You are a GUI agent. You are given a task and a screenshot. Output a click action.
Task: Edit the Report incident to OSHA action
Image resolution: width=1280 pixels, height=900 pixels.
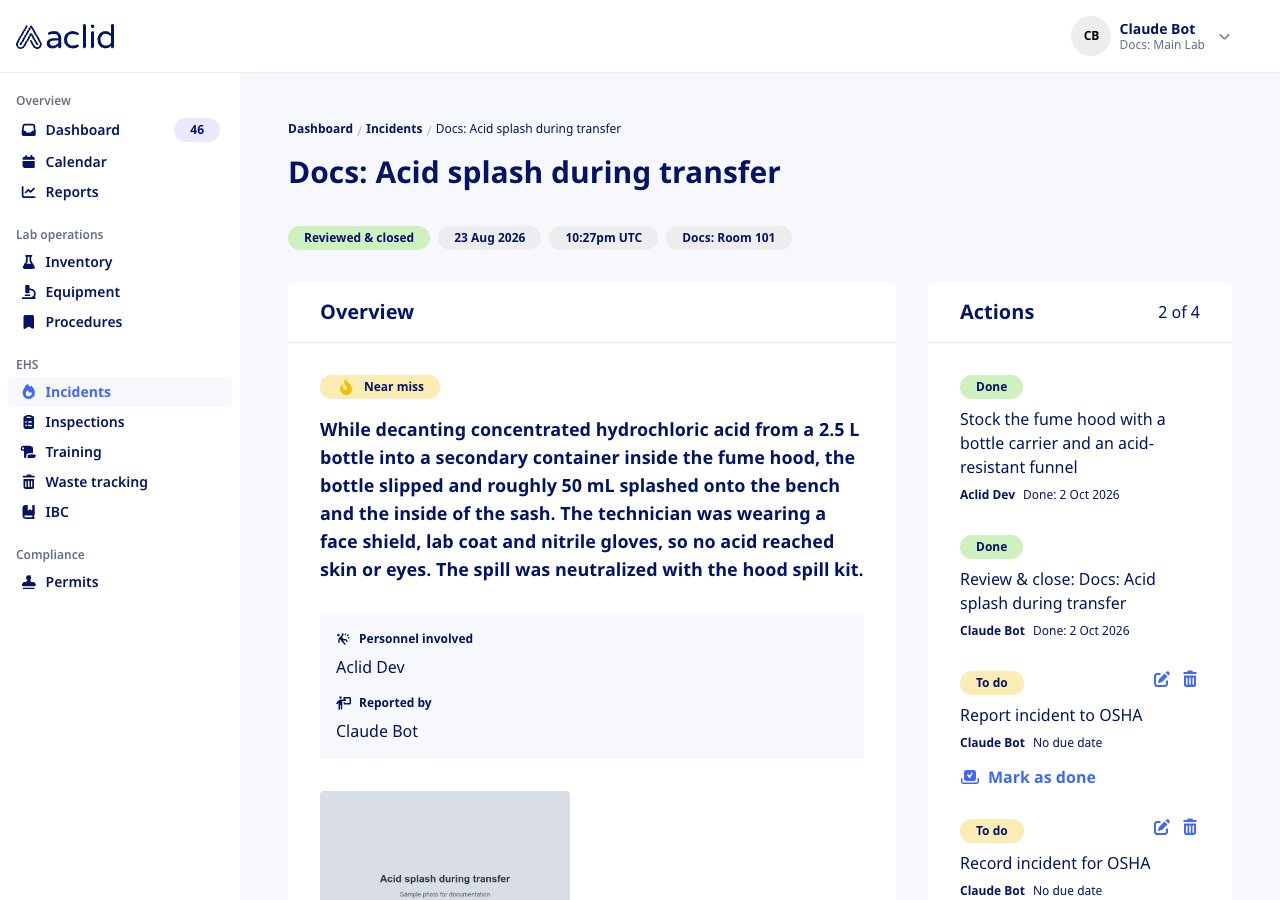pos(1162,679)
